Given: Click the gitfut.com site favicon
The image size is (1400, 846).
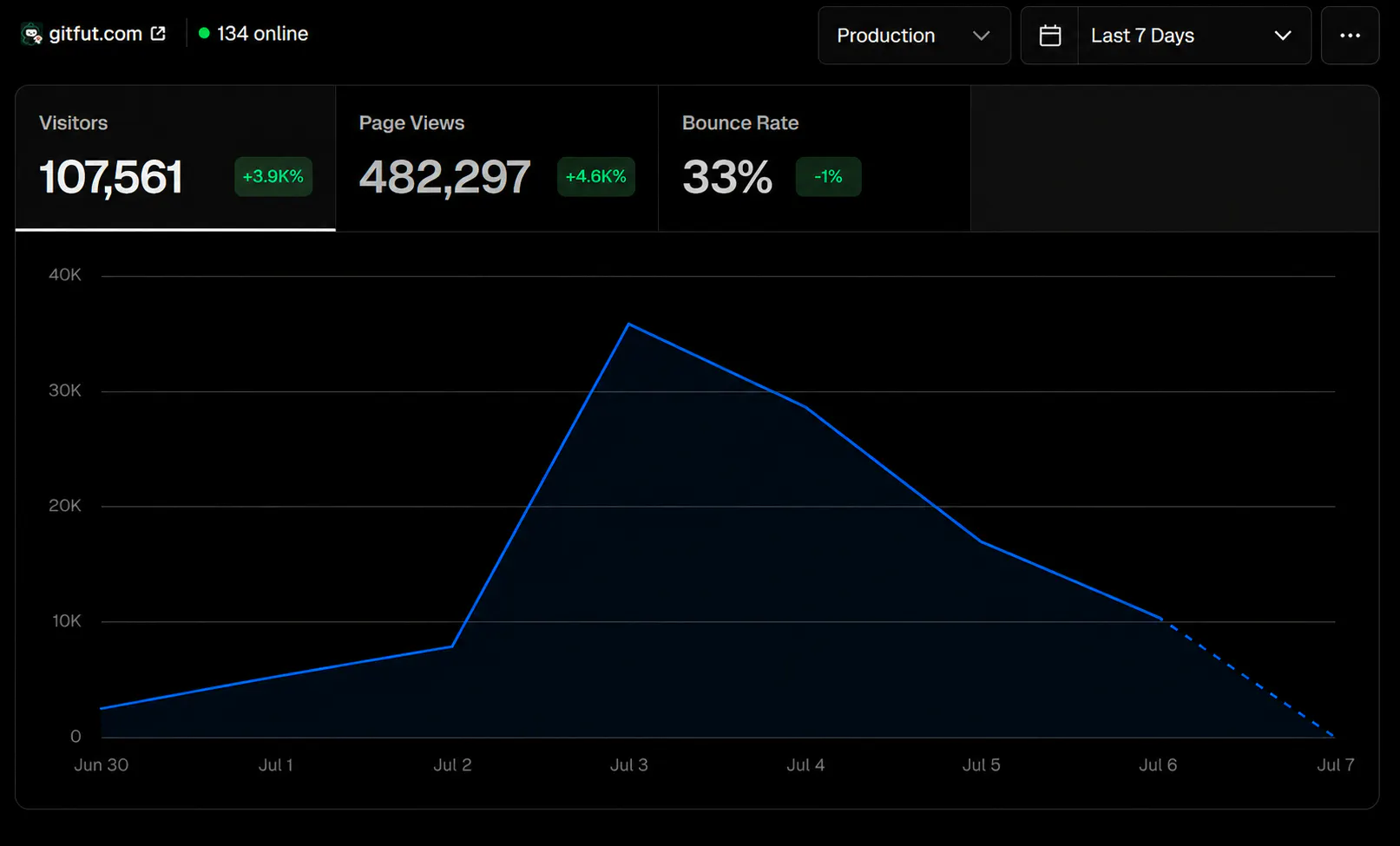Looking at the screenshot, I should tap(32, 35).
